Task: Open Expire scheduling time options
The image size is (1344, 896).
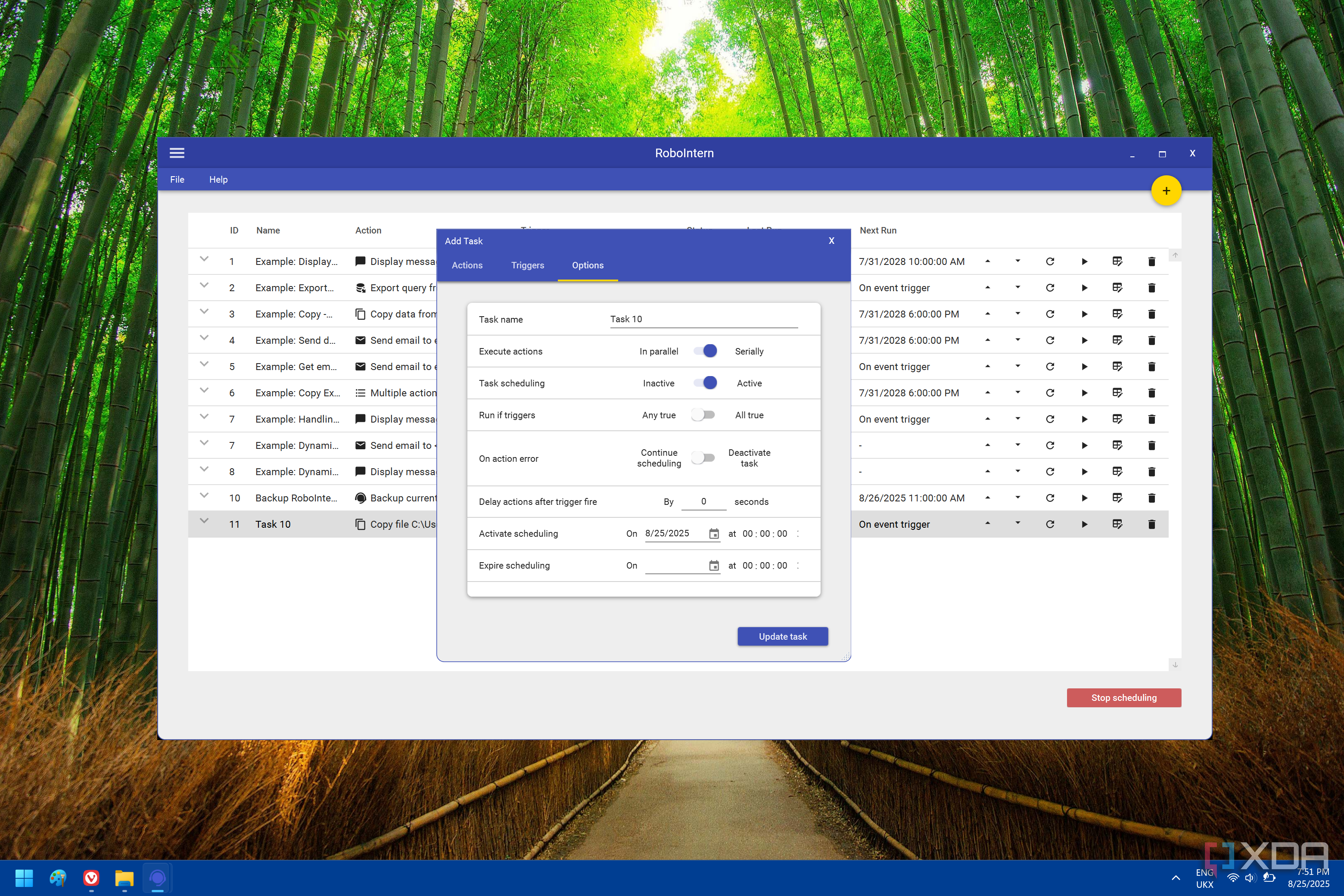Action: click(x=798, y=566)
